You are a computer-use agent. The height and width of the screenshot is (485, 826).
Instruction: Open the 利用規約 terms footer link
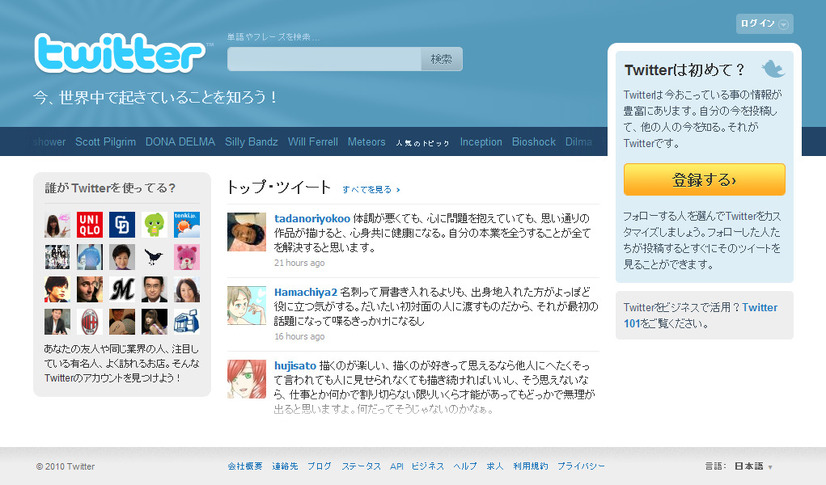(530, 466)
